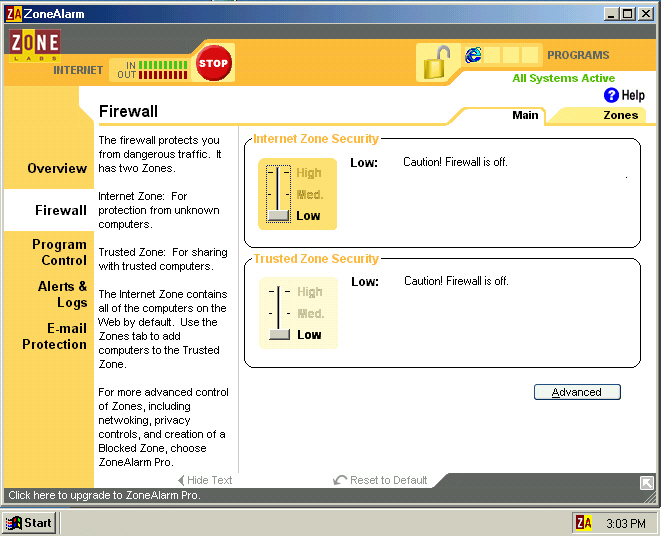Click the Trusted Zone Security heading
The image size is (661, 536).
point(316,259)
